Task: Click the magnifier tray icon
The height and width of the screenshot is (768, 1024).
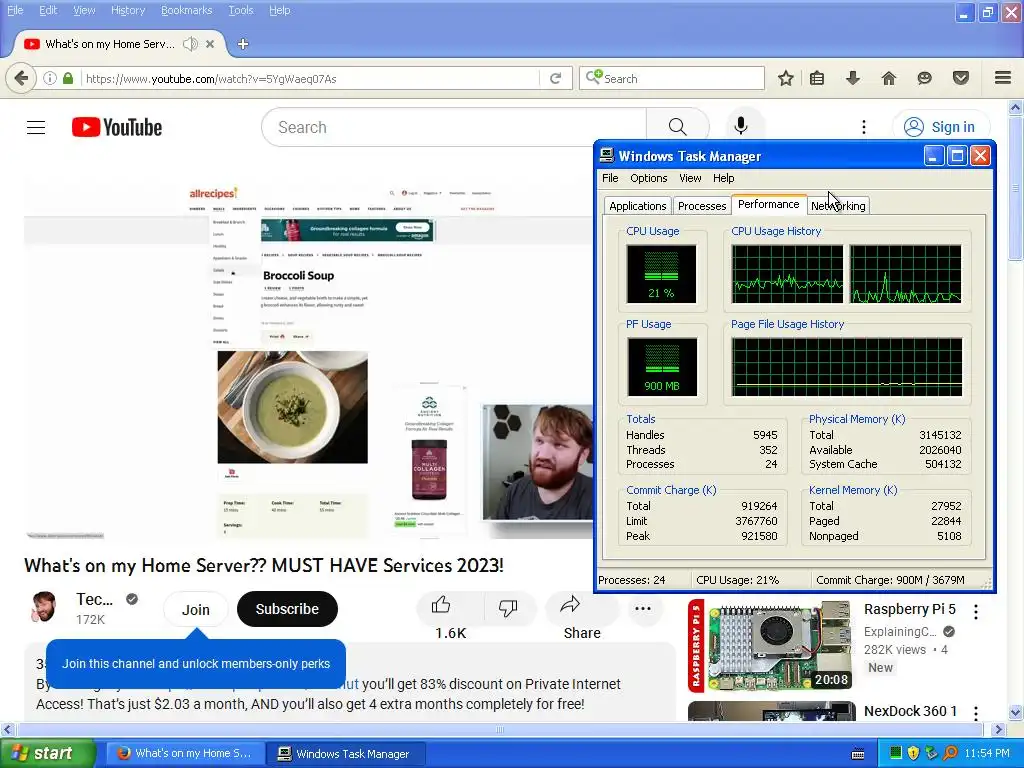Action: 950,753
